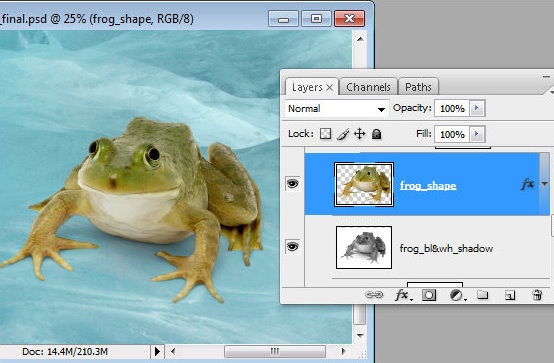Lock transparent pixels
Screen dimensions: 554x363
point(325,134)
